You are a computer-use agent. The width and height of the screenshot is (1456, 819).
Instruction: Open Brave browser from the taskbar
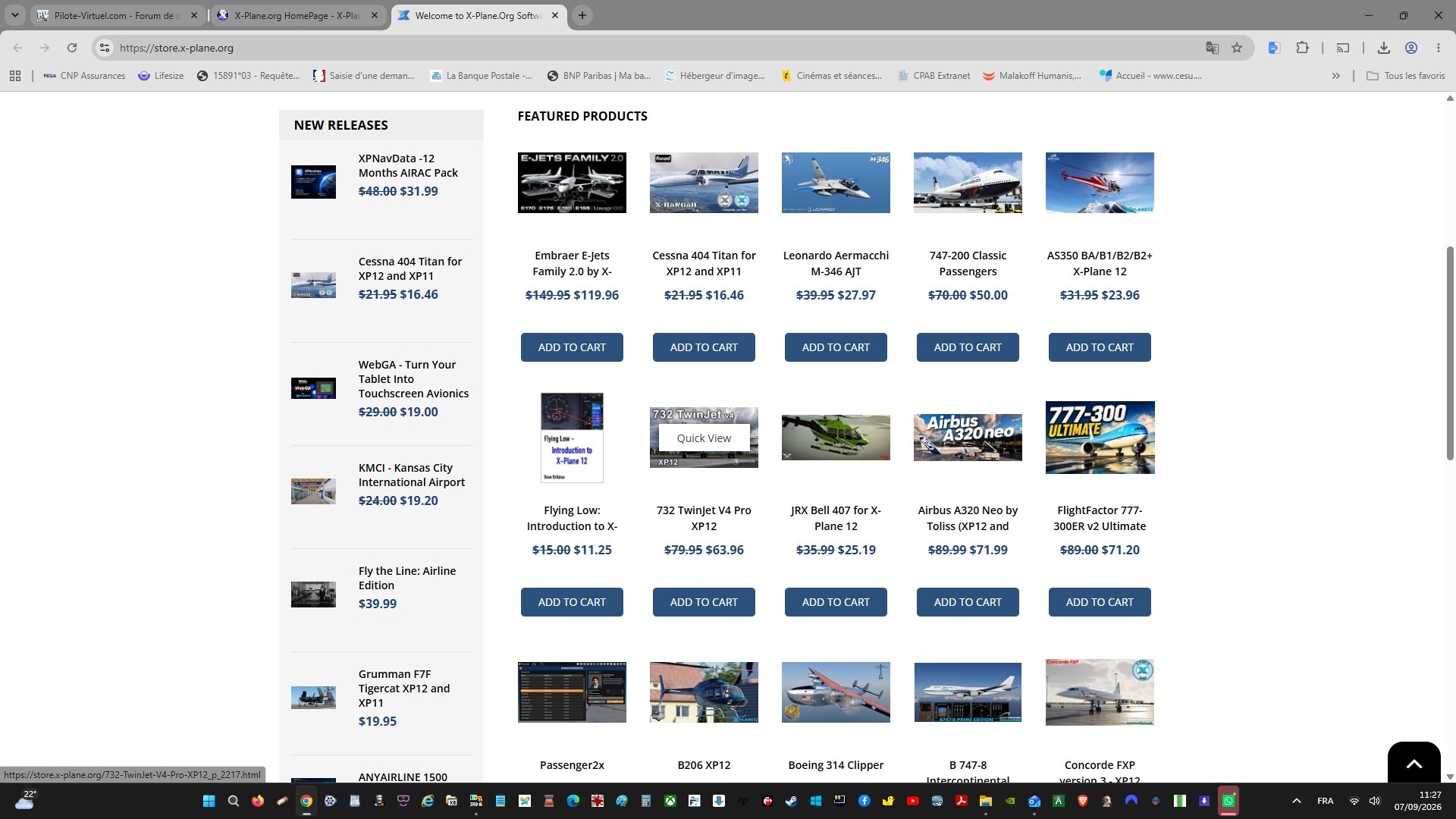(x=1083, y=801)
